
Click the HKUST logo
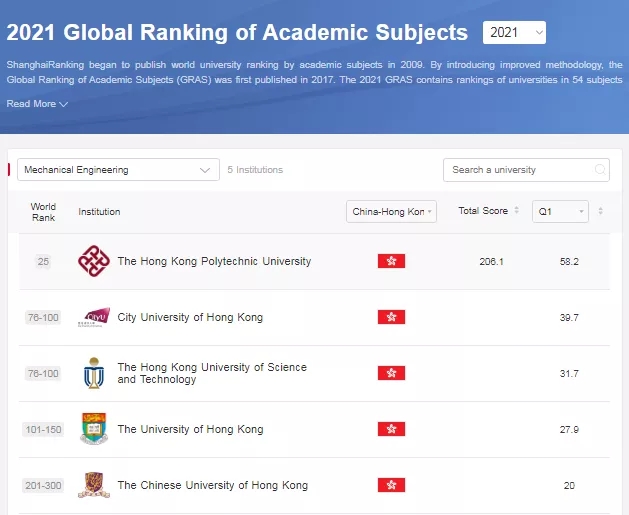94,373
